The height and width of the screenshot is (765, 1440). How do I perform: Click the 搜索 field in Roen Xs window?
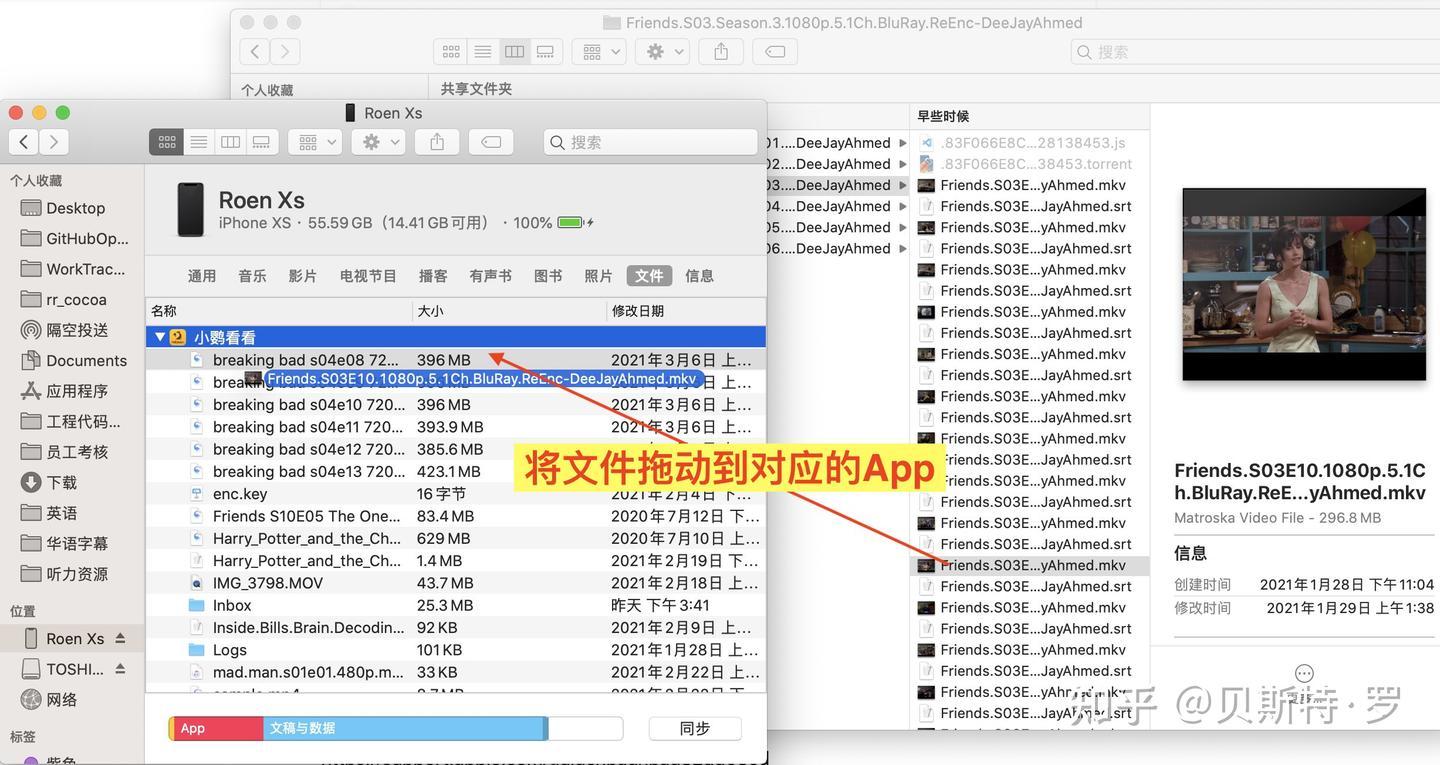click(650, 142)
